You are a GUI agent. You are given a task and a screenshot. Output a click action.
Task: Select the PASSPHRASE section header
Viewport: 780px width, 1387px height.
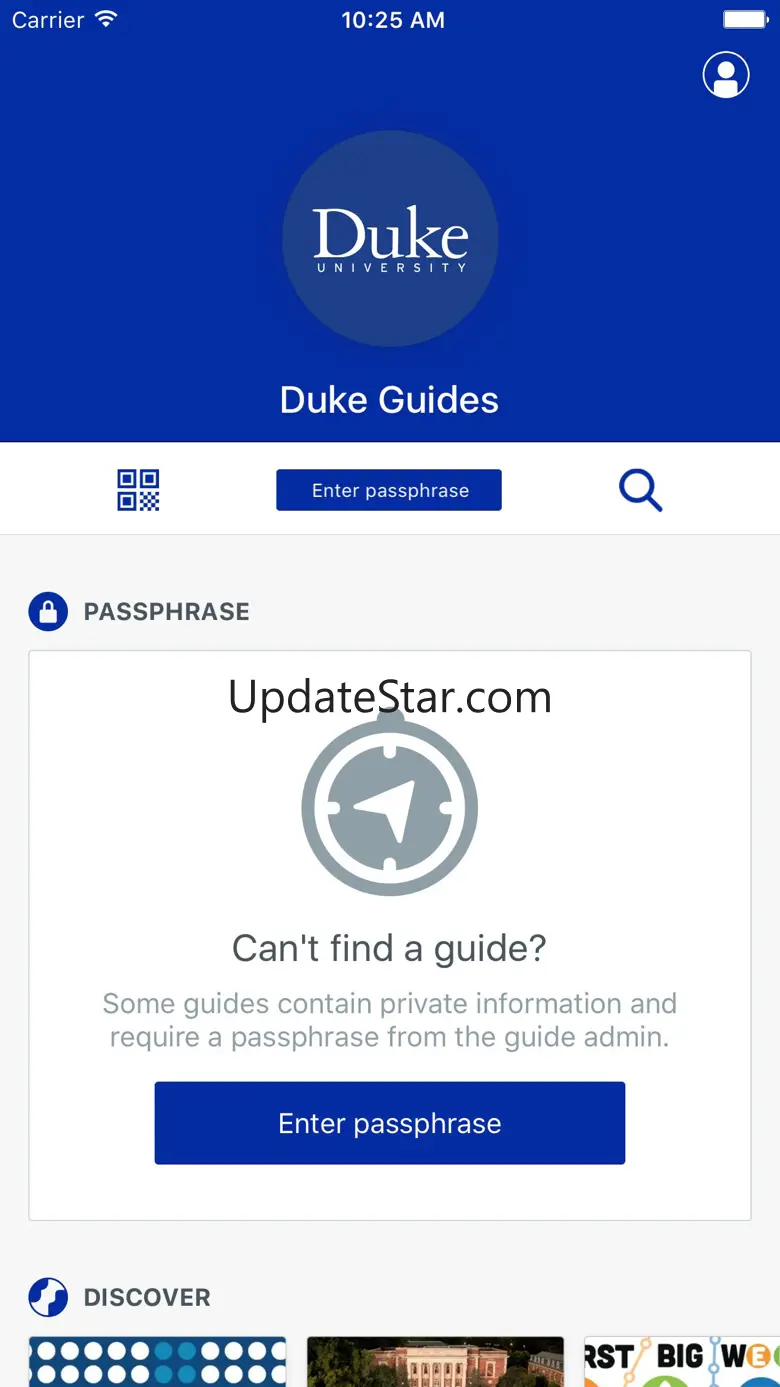click(167, 611)
